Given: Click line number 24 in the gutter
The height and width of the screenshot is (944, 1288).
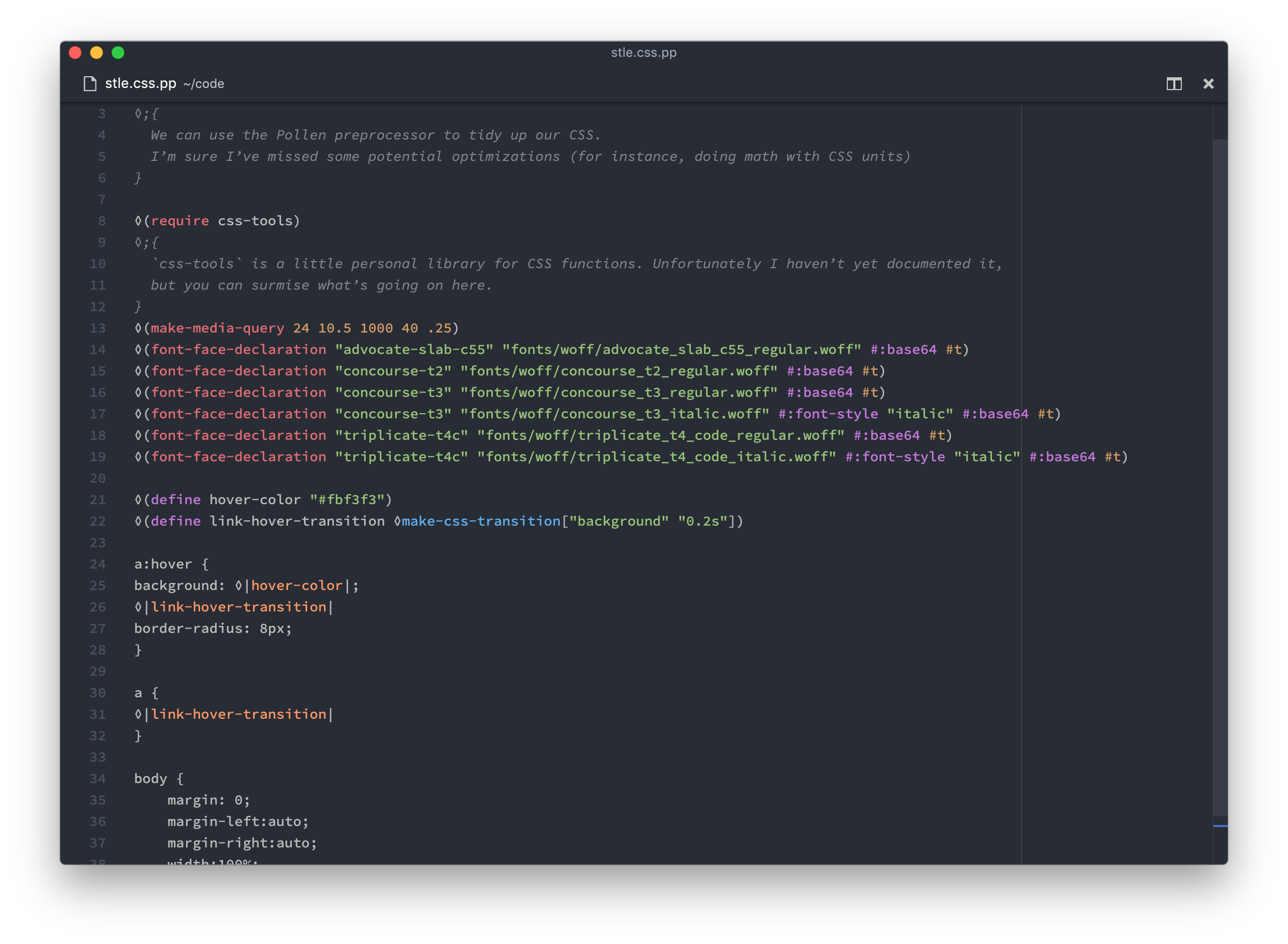Looking at the screenshot, I should coord(98,564).
